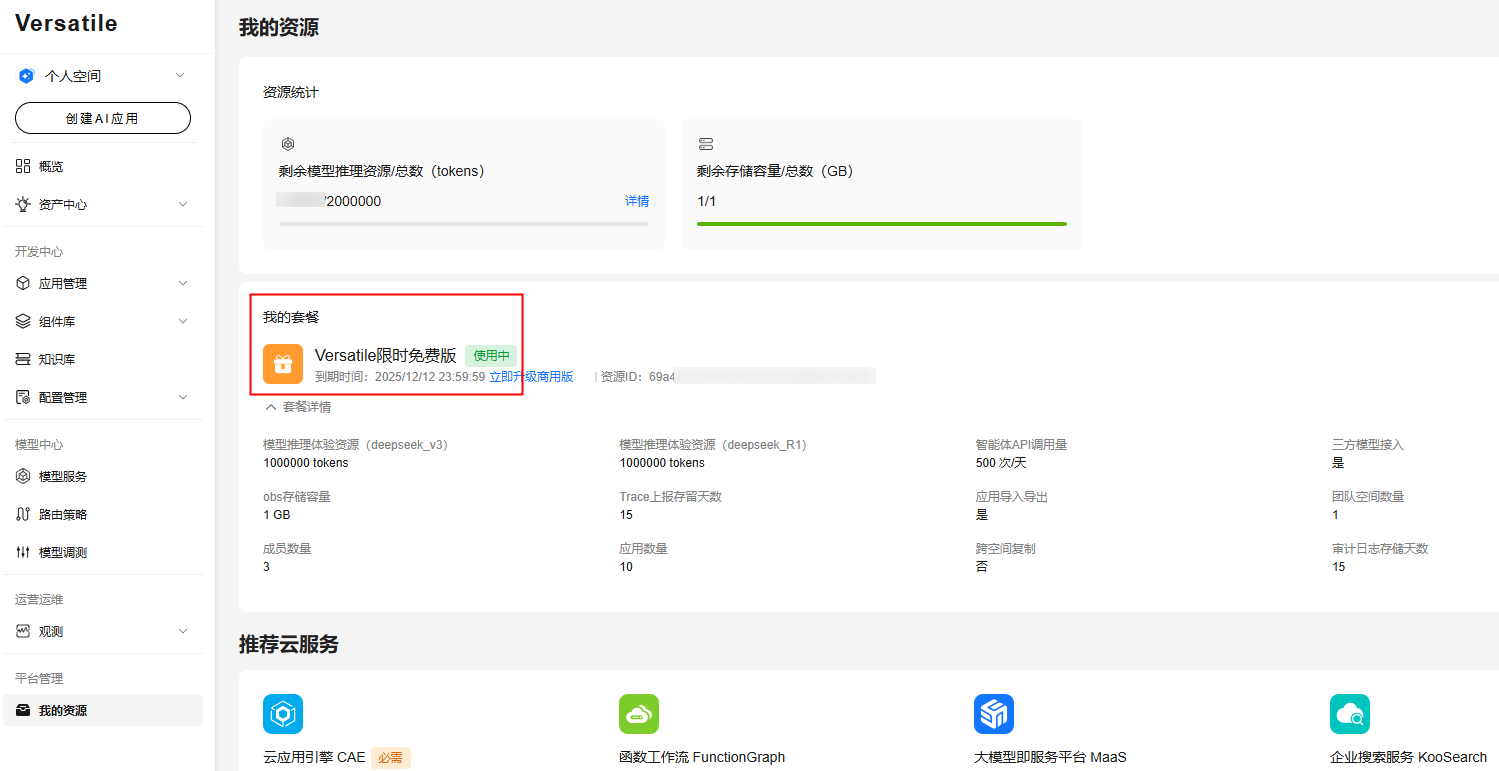1499x771 pixels.
Task: Open the 企业搜索服务 KooSearch icon
Action: point(1350,714)
